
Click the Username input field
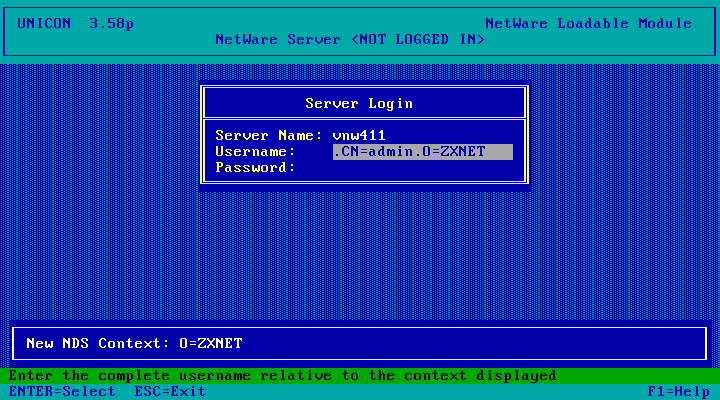pos(422,152)
